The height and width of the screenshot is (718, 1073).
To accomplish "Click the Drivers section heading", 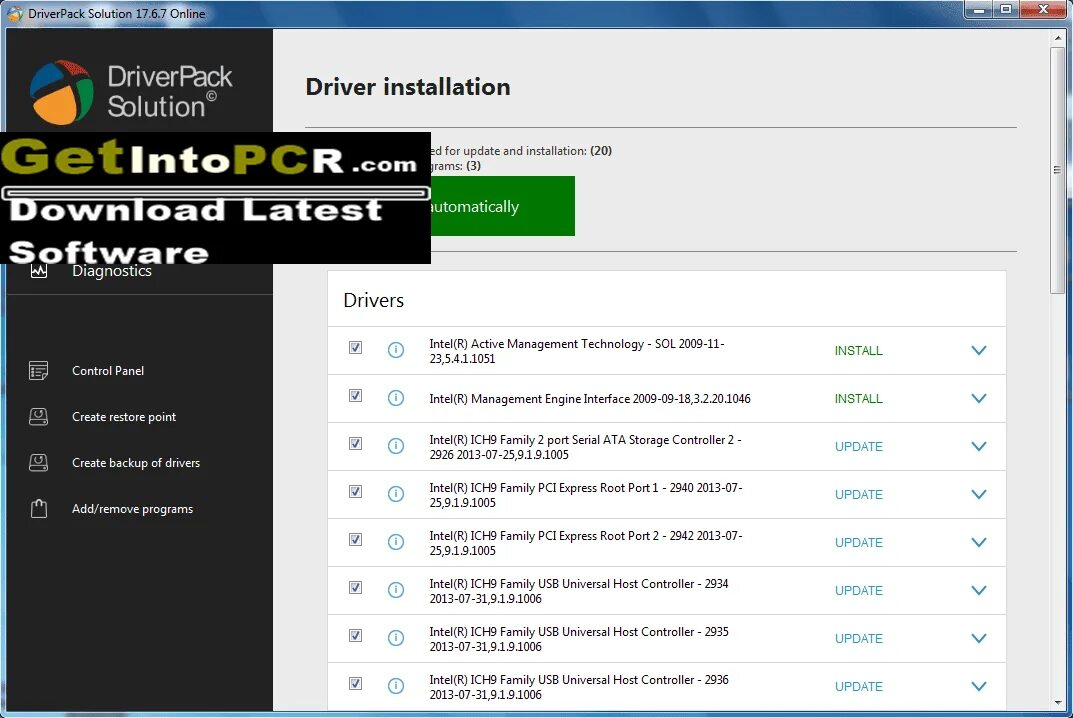I will [x=374, y=300].
